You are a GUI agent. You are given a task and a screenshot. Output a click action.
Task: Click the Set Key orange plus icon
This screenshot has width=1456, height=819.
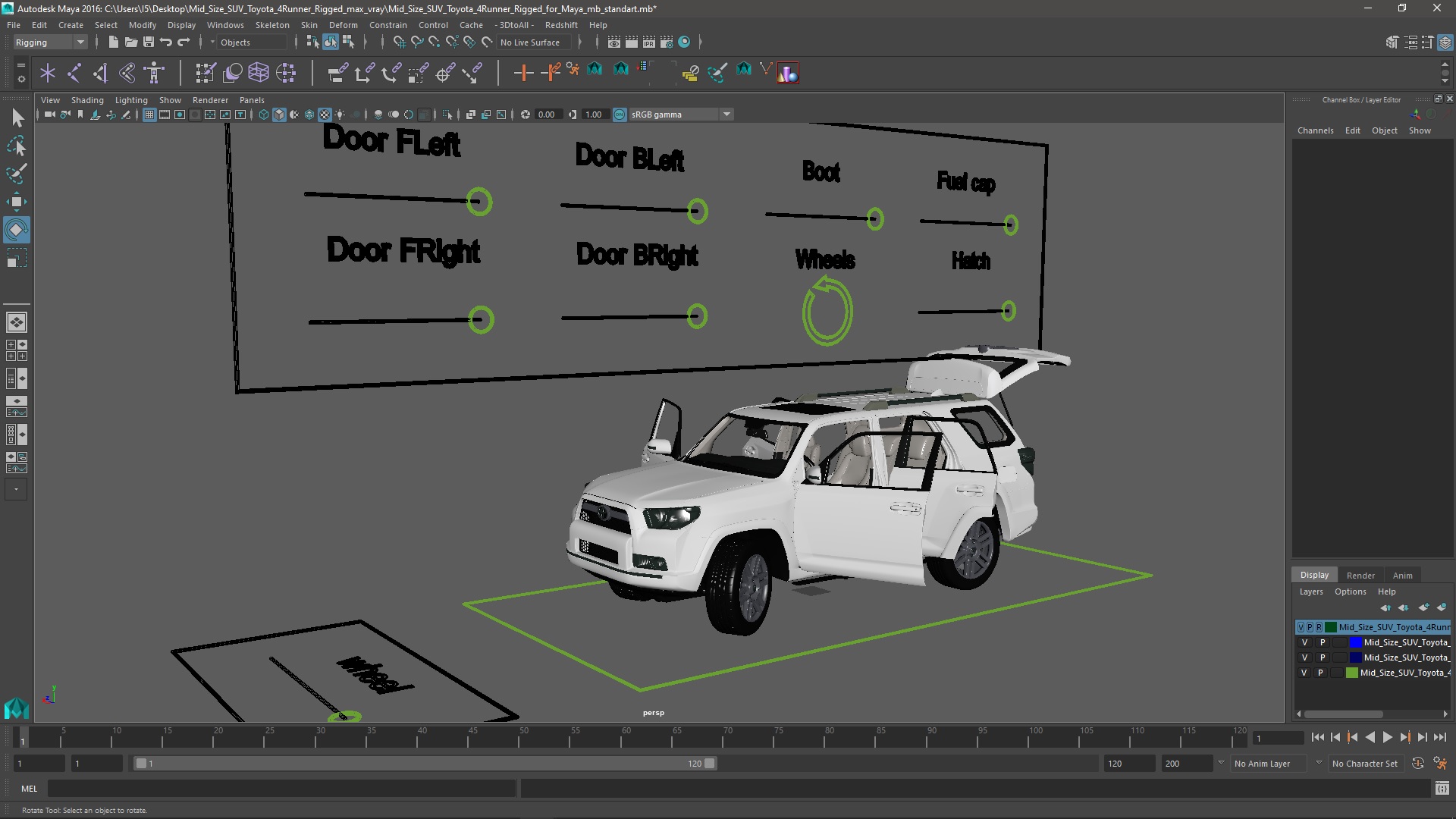point(523,73)
